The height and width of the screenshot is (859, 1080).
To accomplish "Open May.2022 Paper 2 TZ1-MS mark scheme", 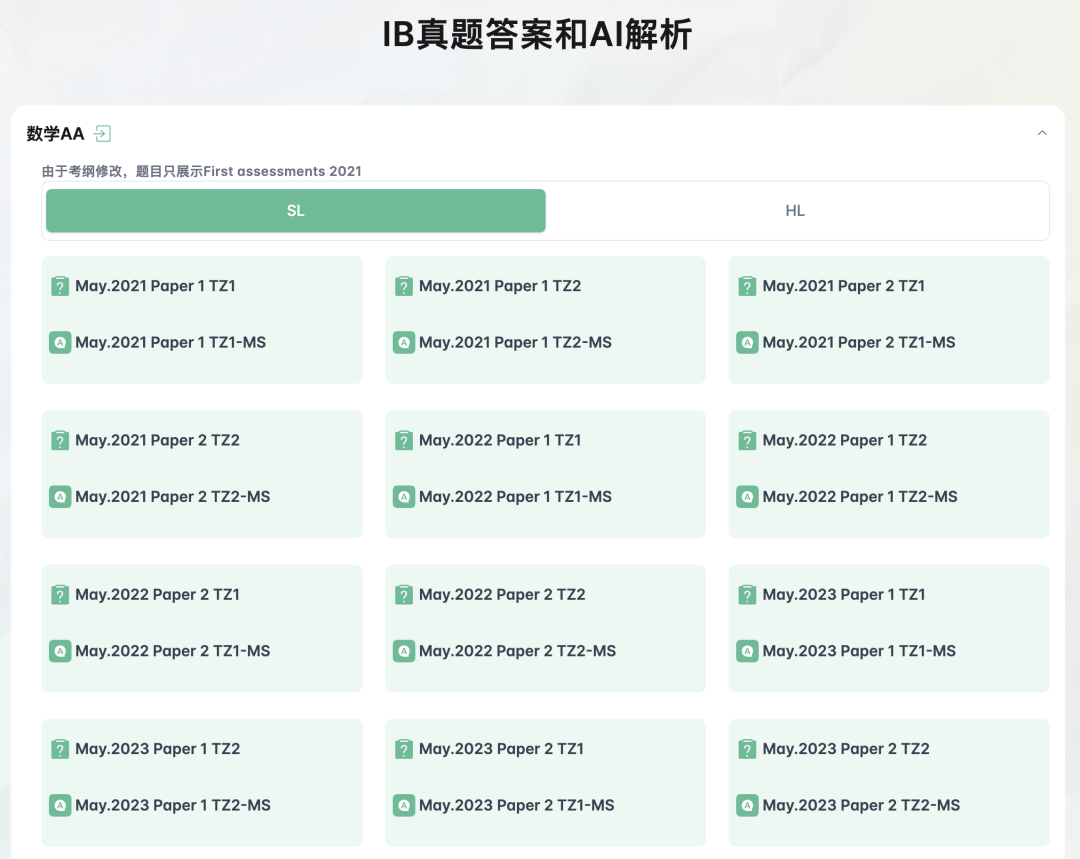I will pos(173,651).
